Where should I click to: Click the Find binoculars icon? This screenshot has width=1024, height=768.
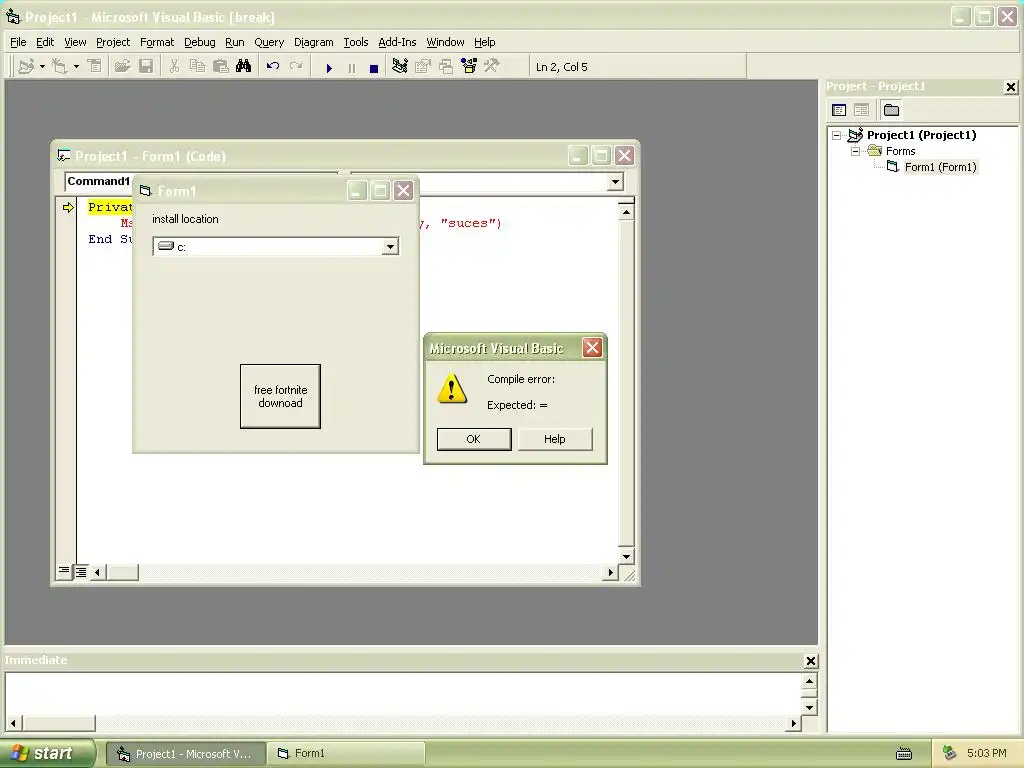tap(244, 66)
